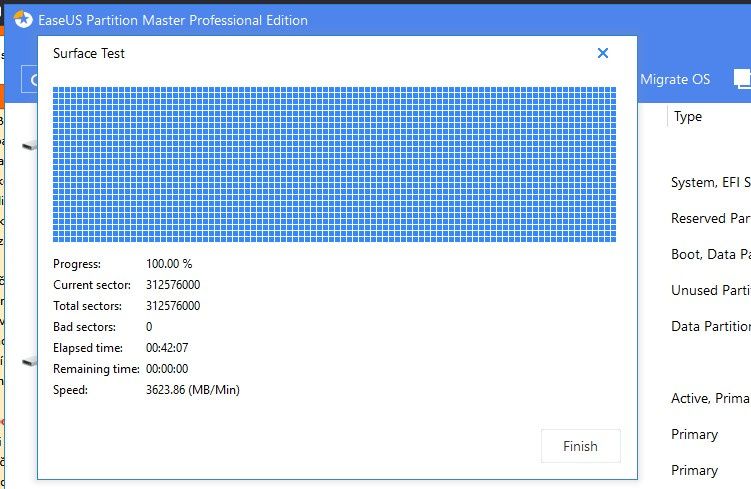This screenshot has height=489, width=751.
Task: Click the Bad sectors value 0
Action: (x=149, y=327)
